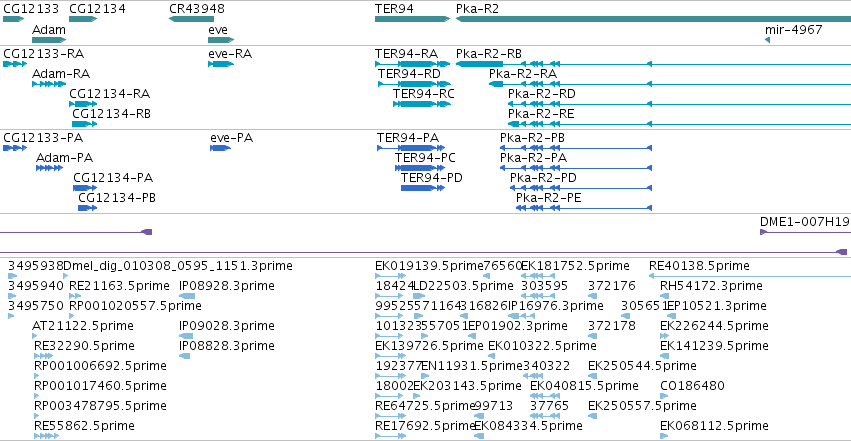Click EST Dmel_dig_010308_0595_1151.3prime
The width and height of the screenshot is (851, 441).
(x=178, y=266)
